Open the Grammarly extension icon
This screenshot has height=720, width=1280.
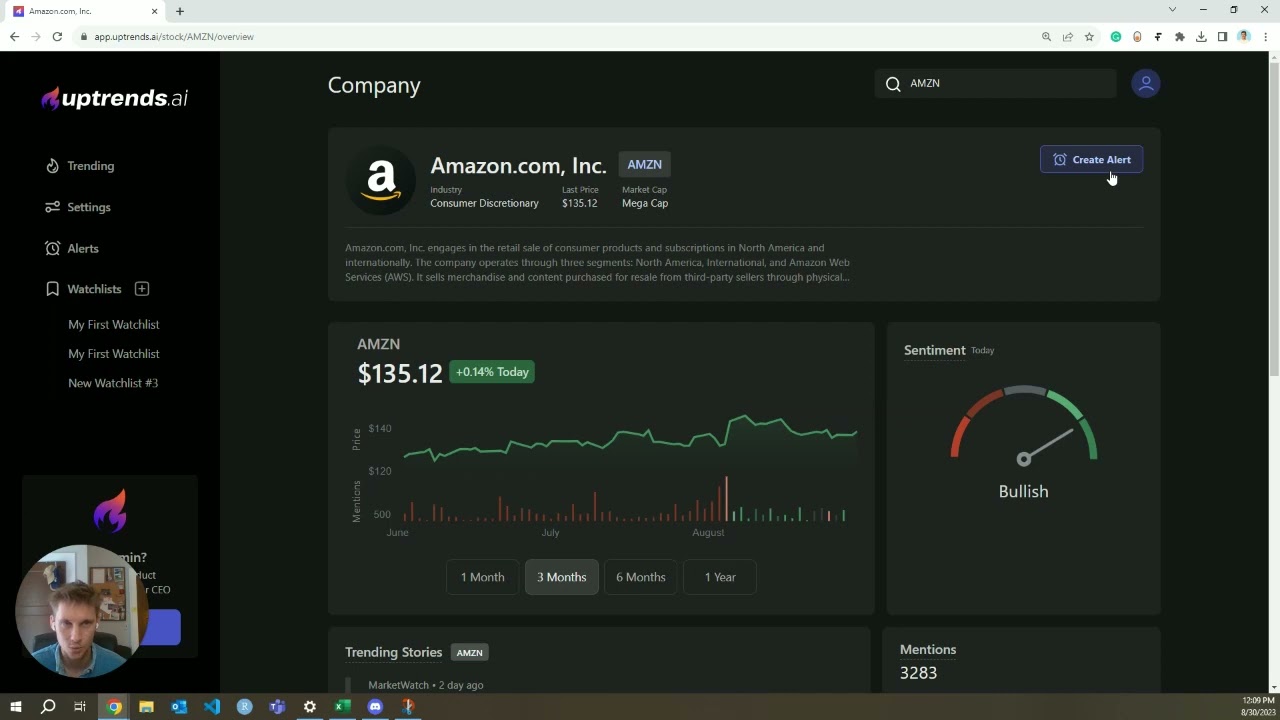tap(1116, 37)
